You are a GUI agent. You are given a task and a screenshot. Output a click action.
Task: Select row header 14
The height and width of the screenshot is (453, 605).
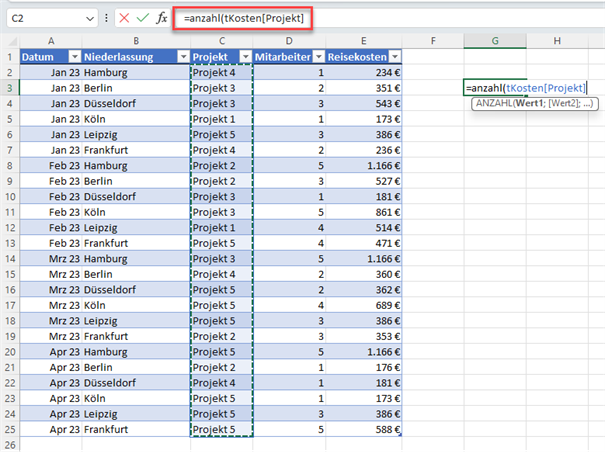[9, 258]
